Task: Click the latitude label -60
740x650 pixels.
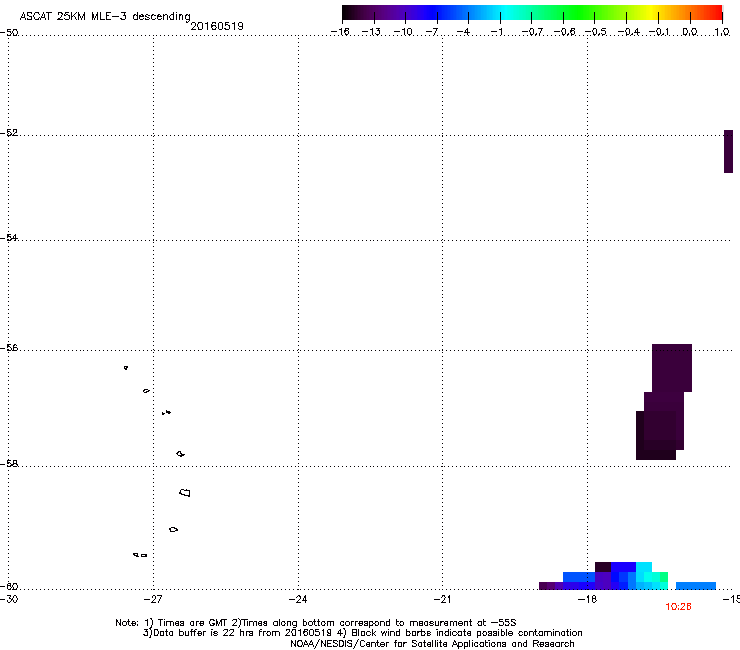Action: pyautogui.click(x=9, y=586)
